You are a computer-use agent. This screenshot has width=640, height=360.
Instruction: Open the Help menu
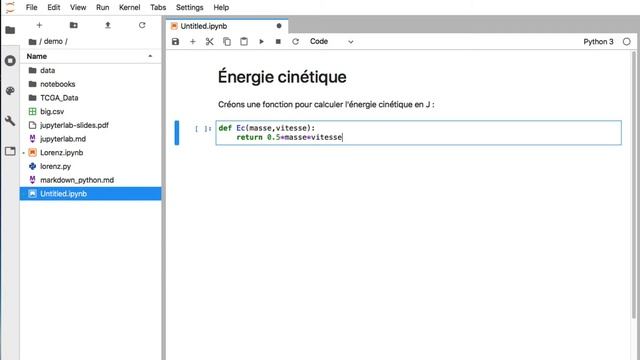(x=221, y=7)
